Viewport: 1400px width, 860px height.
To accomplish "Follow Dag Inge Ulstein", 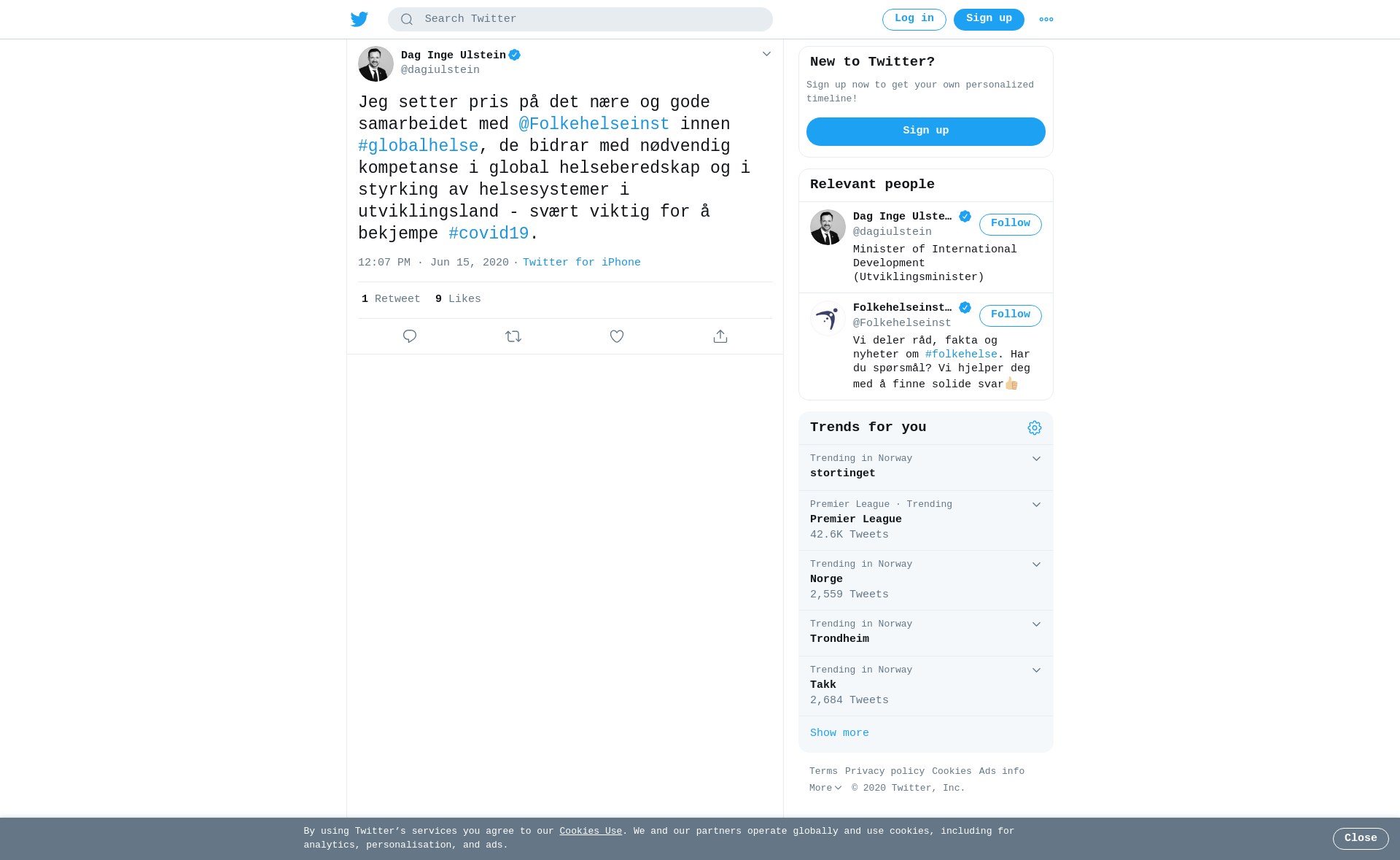I will [x=1011, y=225].
